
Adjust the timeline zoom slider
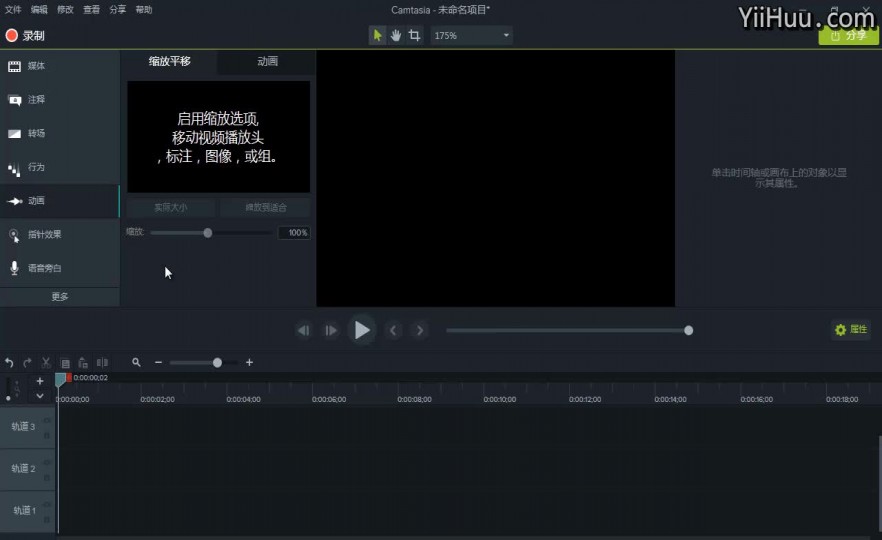coord(217,363)
